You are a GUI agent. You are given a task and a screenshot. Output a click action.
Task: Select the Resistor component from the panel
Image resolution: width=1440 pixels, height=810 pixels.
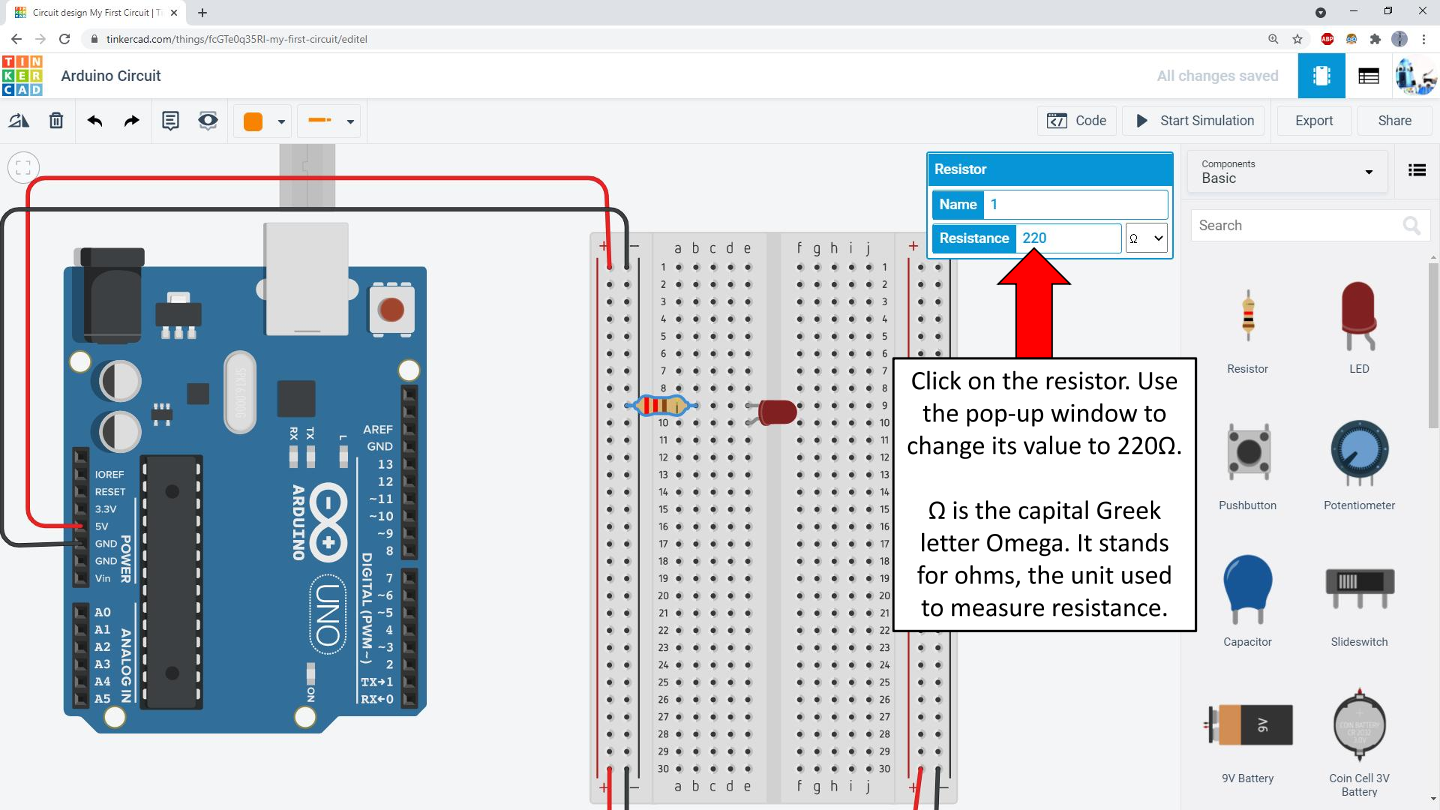(1246, 320)
